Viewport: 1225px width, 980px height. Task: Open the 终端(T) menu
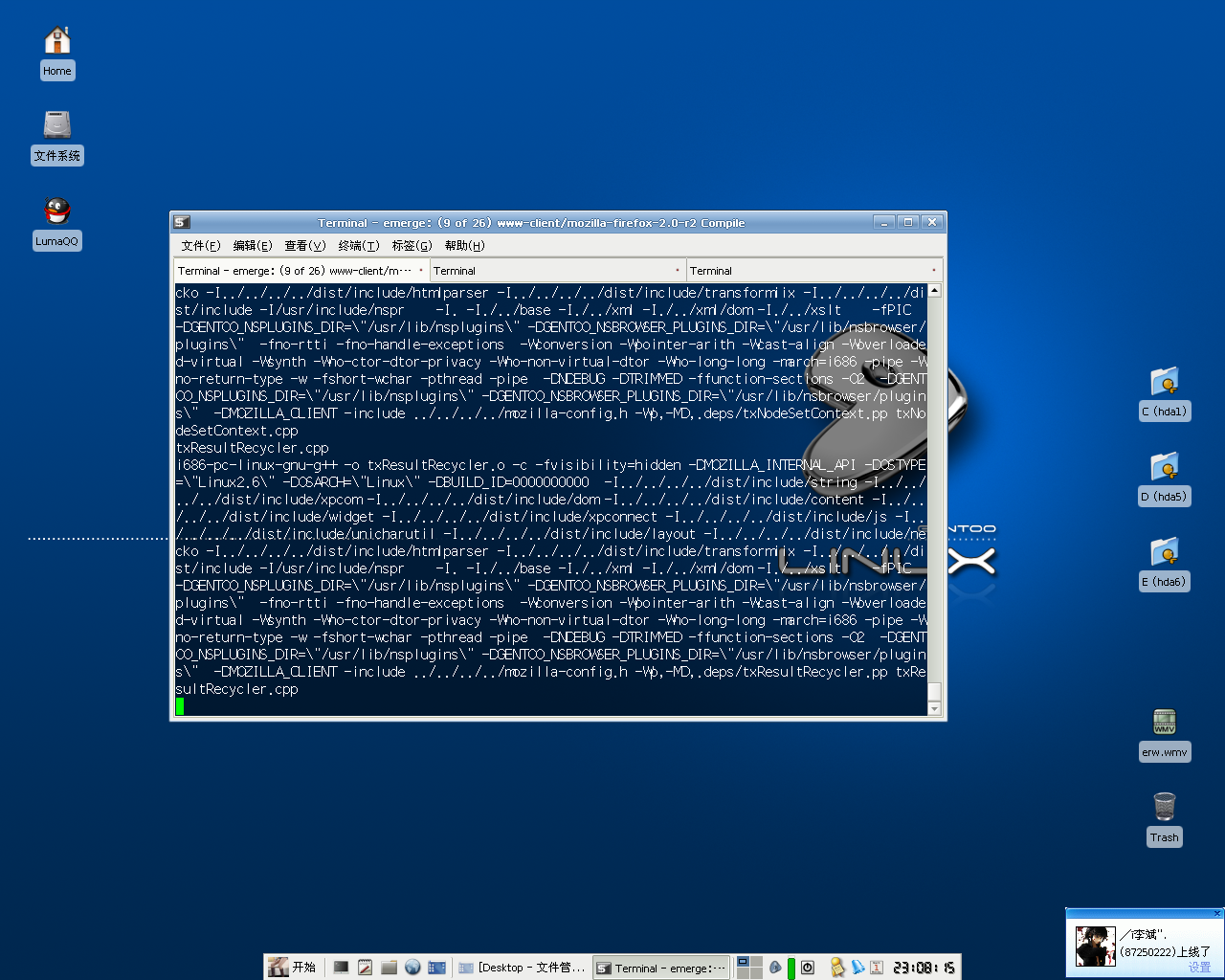pyautogui.click(x=359, y=246)
